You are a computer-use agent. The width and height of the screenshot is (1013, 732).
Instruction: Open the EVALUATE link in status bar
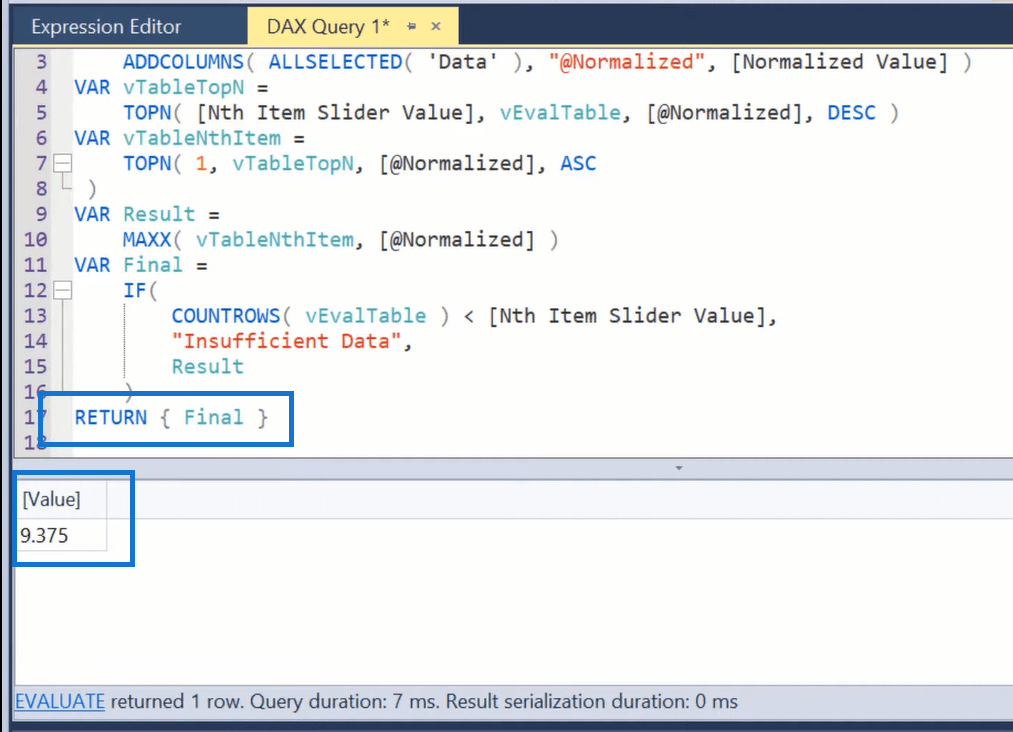(60, 702)
